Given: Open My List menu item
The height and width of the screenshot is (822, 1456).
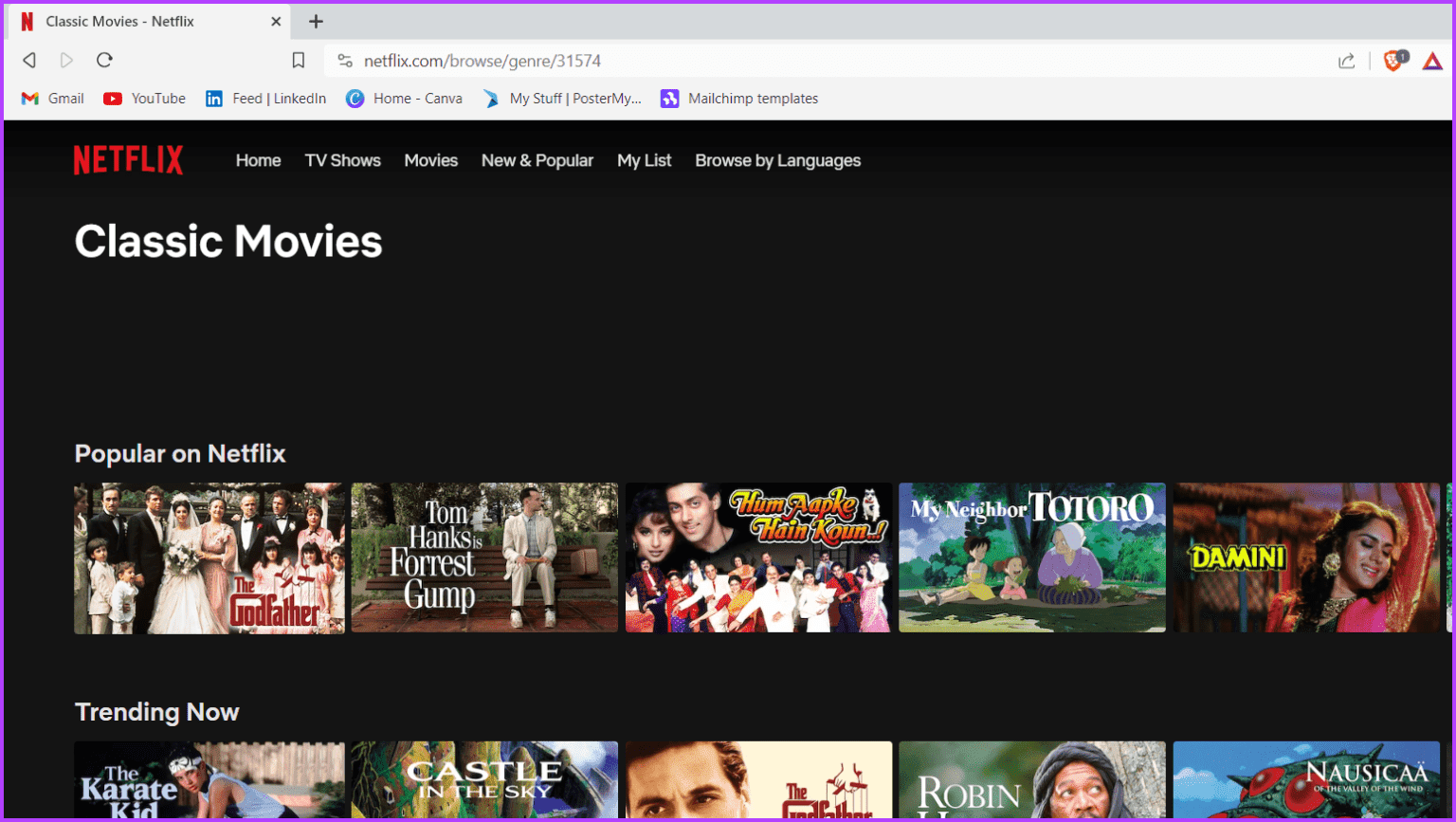Looking at the screenshot, I should 644,161.
